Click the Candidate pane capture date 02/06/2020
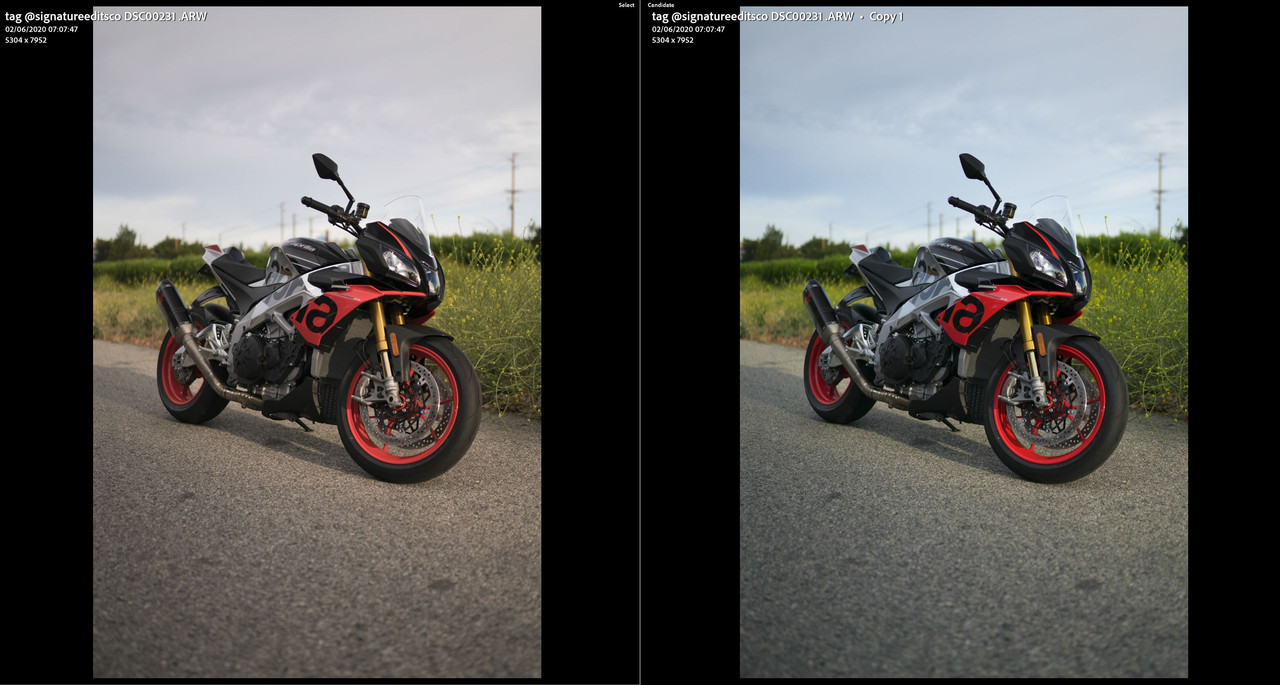1280x685 pixels. 688,29
